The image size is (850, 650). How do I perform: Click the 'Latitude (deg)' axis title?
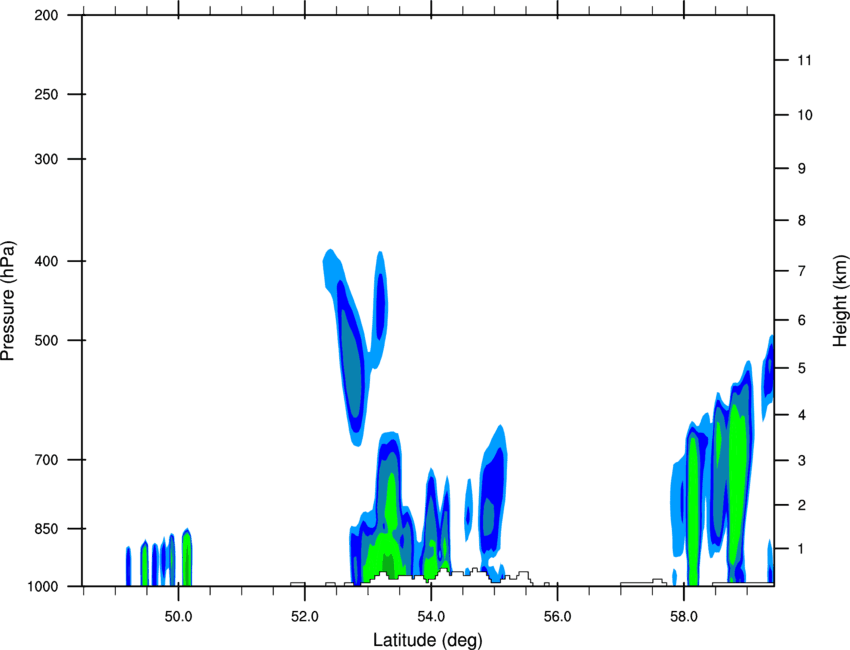(428, 640)
